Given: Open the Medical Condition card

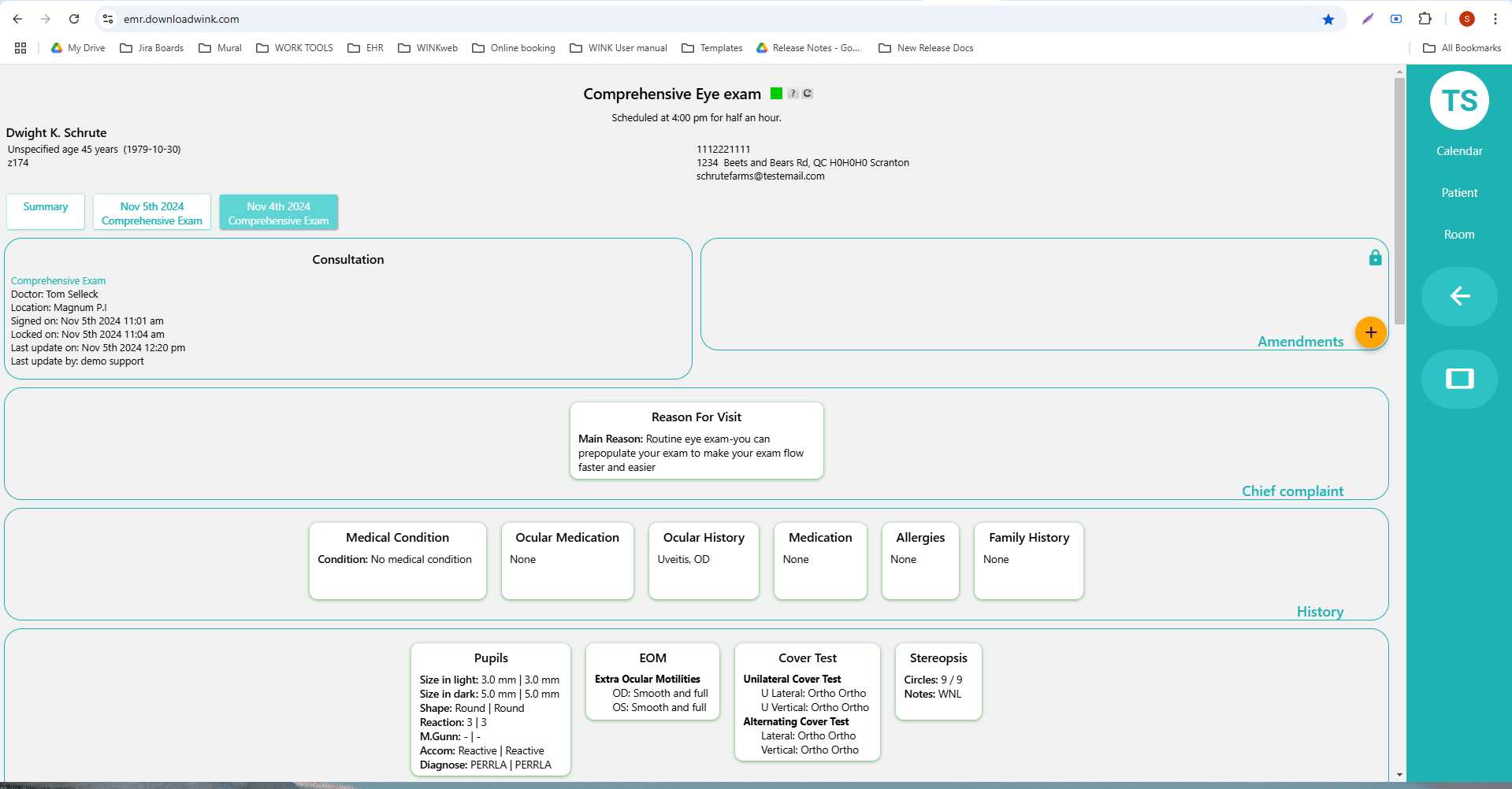Looking at the screenshot, I should (398, 561).
